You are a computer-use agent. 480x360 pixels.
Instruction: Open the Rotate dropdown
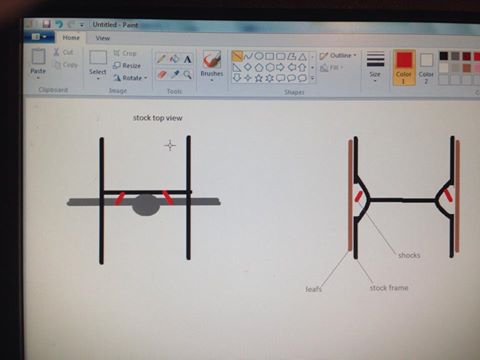point(130,78)
